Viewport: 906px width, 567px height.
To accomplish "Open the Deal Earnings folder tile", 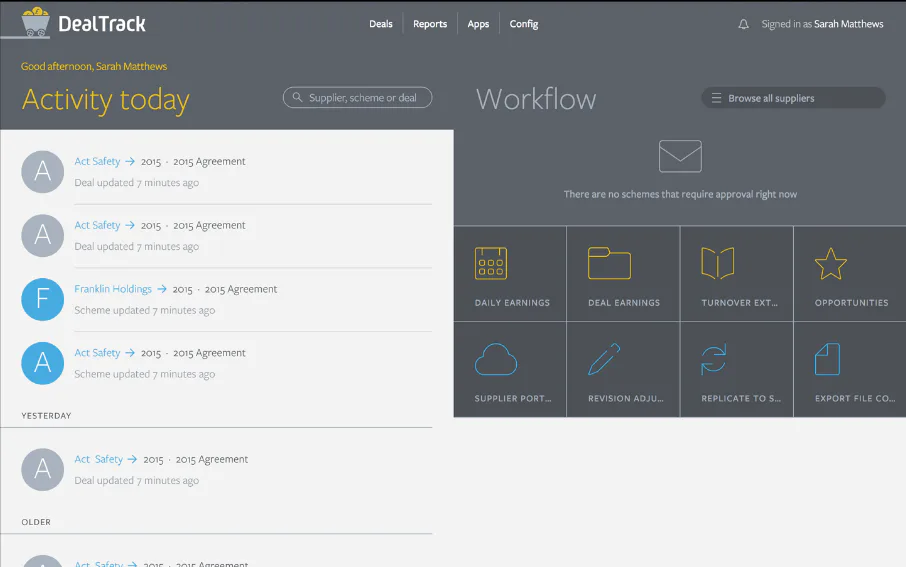I will (623, 273).
